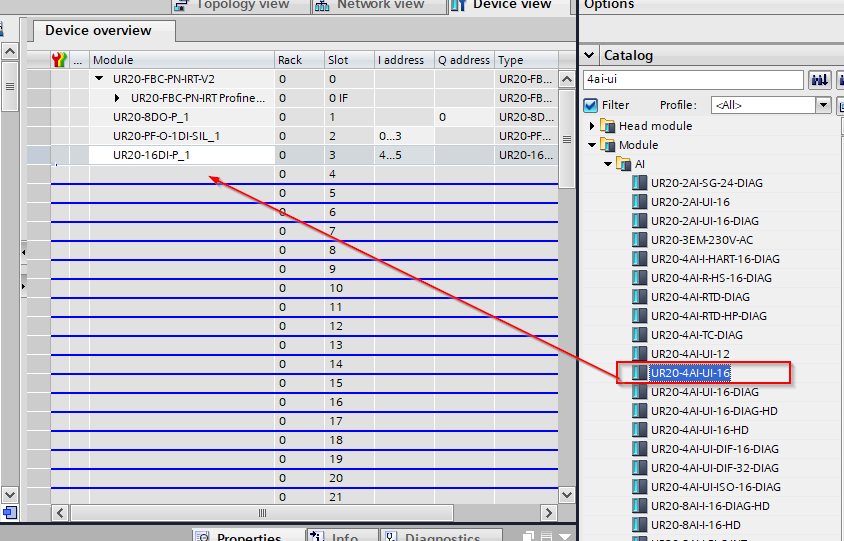
Task: Click the table scroll up arrow
Action: [x=567, y=79]
